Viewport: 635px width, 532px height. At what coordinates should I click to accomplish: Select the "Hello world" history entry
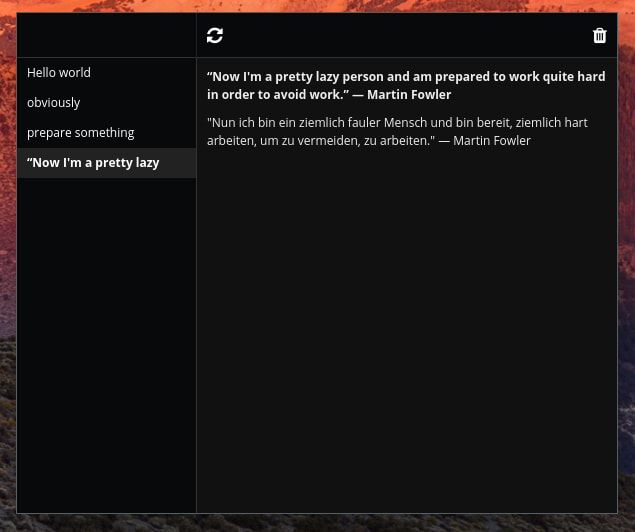click(x=107, y=73)
